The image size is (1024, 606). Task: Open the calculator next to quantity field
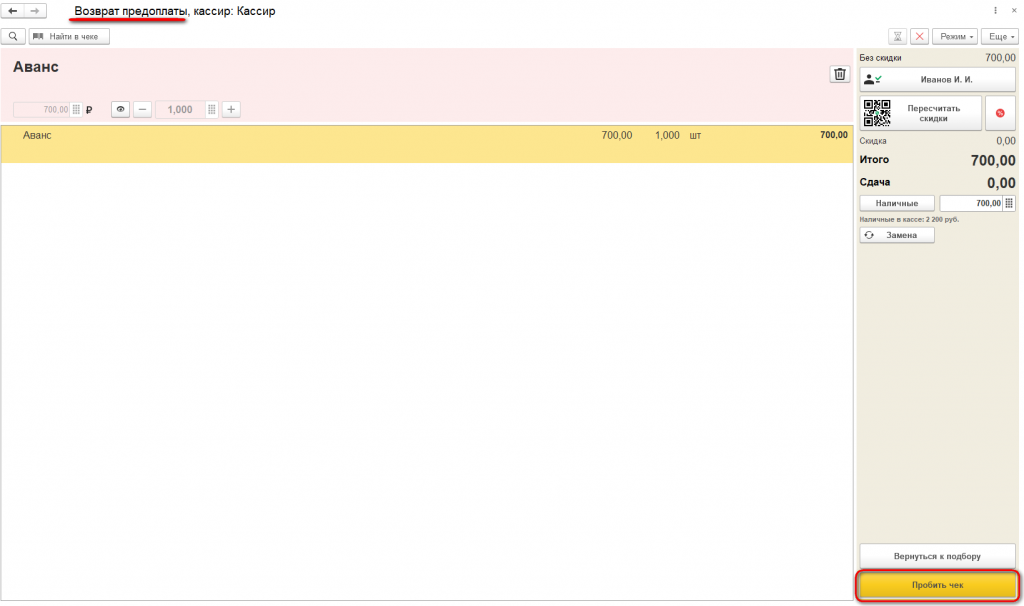click(x=212, y=110)
